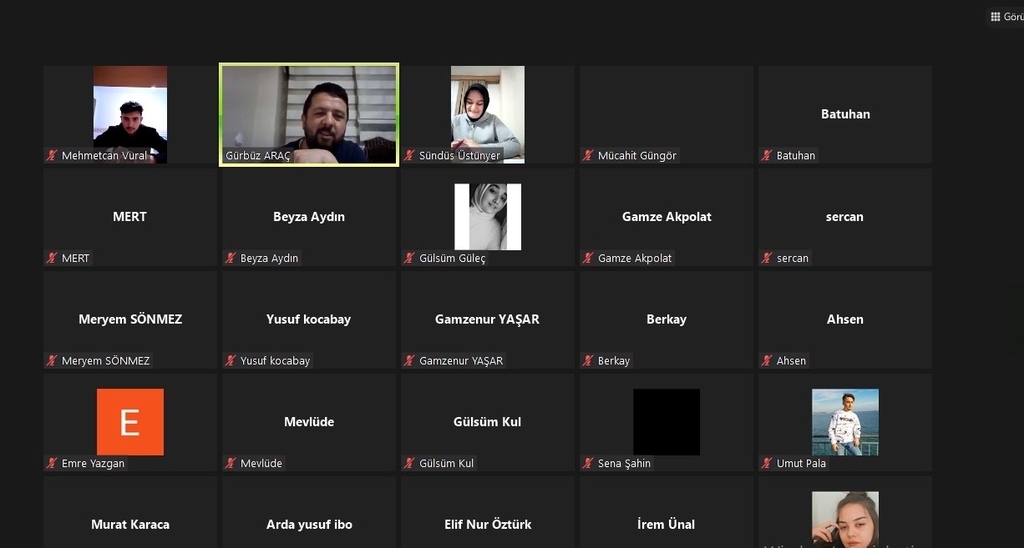The width and height of the screenshot is (1024, 548).
Task: Click muted mic icon next to Sena Şahin
Action: (x=589, y=463)
